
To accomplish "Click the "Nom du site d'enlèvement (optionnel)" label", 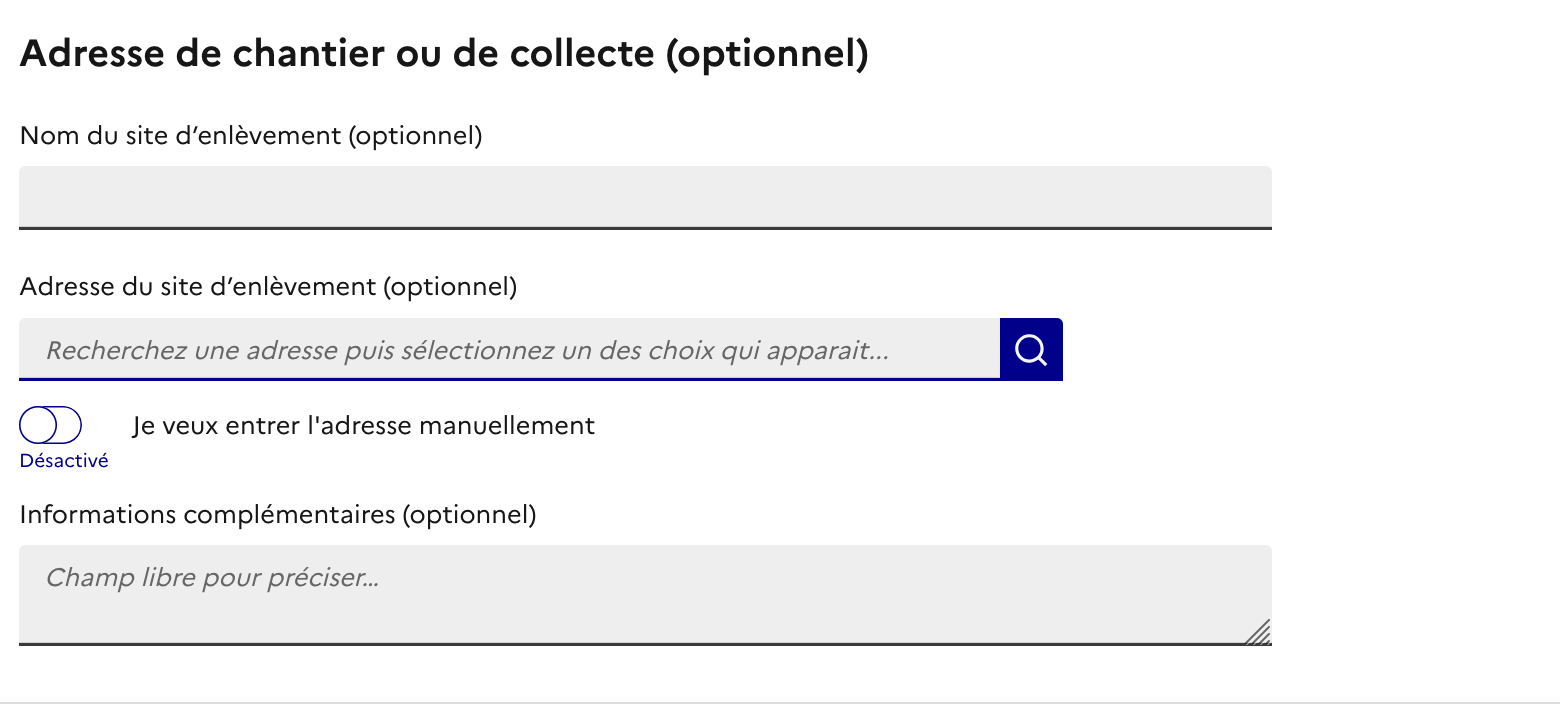I will (251, 136).
